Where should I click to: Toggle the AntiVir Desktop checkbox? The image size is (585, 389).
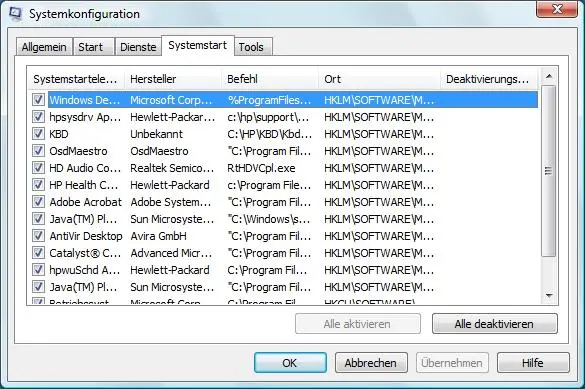tap(38, 236)
